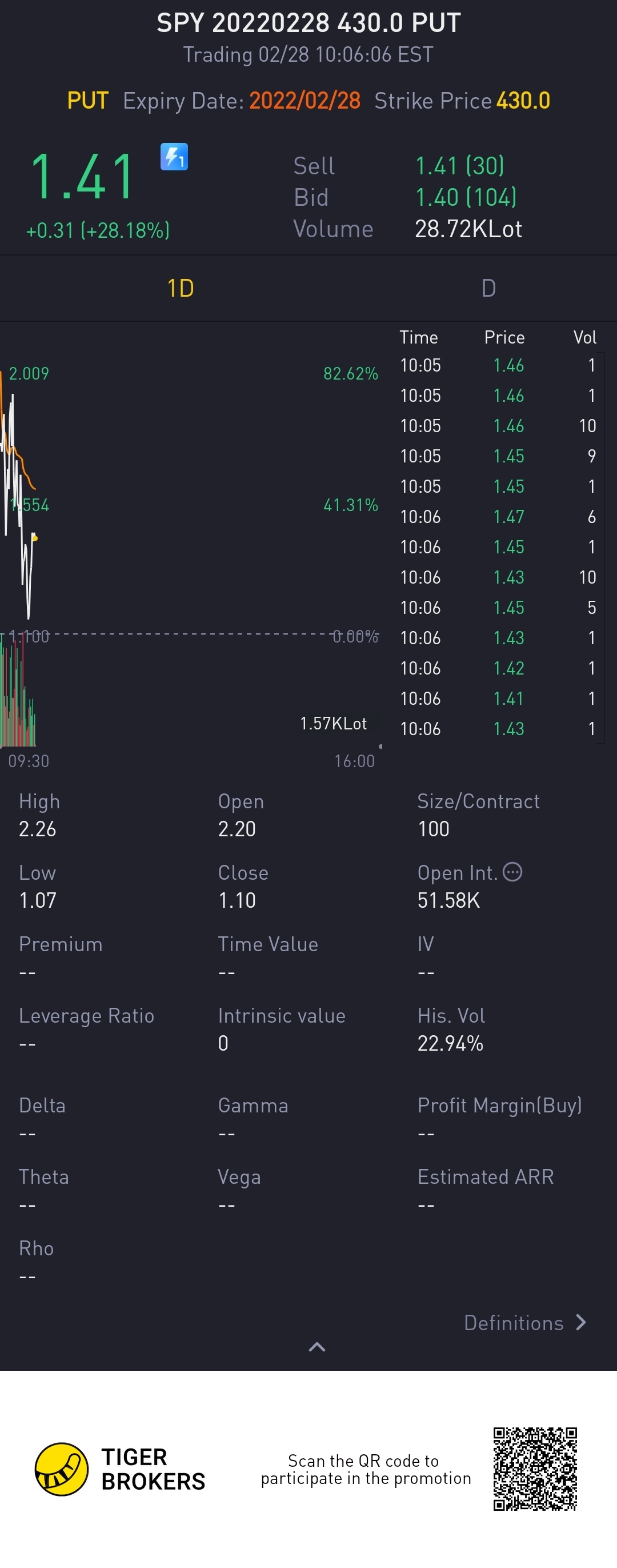Click the yellow current-price dot on chart
This screenshot has height=1568, width=617.
[35, 538]
